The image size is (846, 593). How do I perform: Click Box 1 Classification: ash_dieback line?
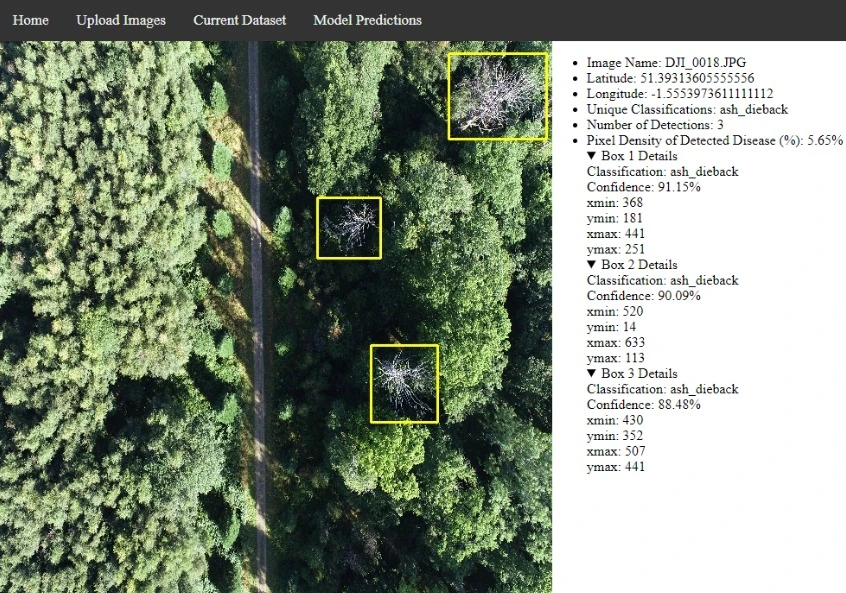[663, 172]
